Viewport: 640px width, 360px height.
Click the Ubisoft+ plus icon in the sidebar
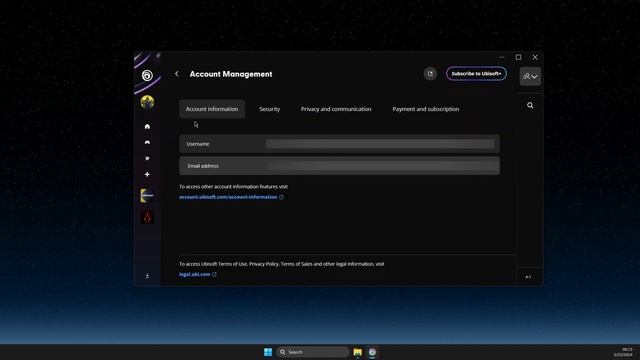pyautogui.click(x=147, y=174)
